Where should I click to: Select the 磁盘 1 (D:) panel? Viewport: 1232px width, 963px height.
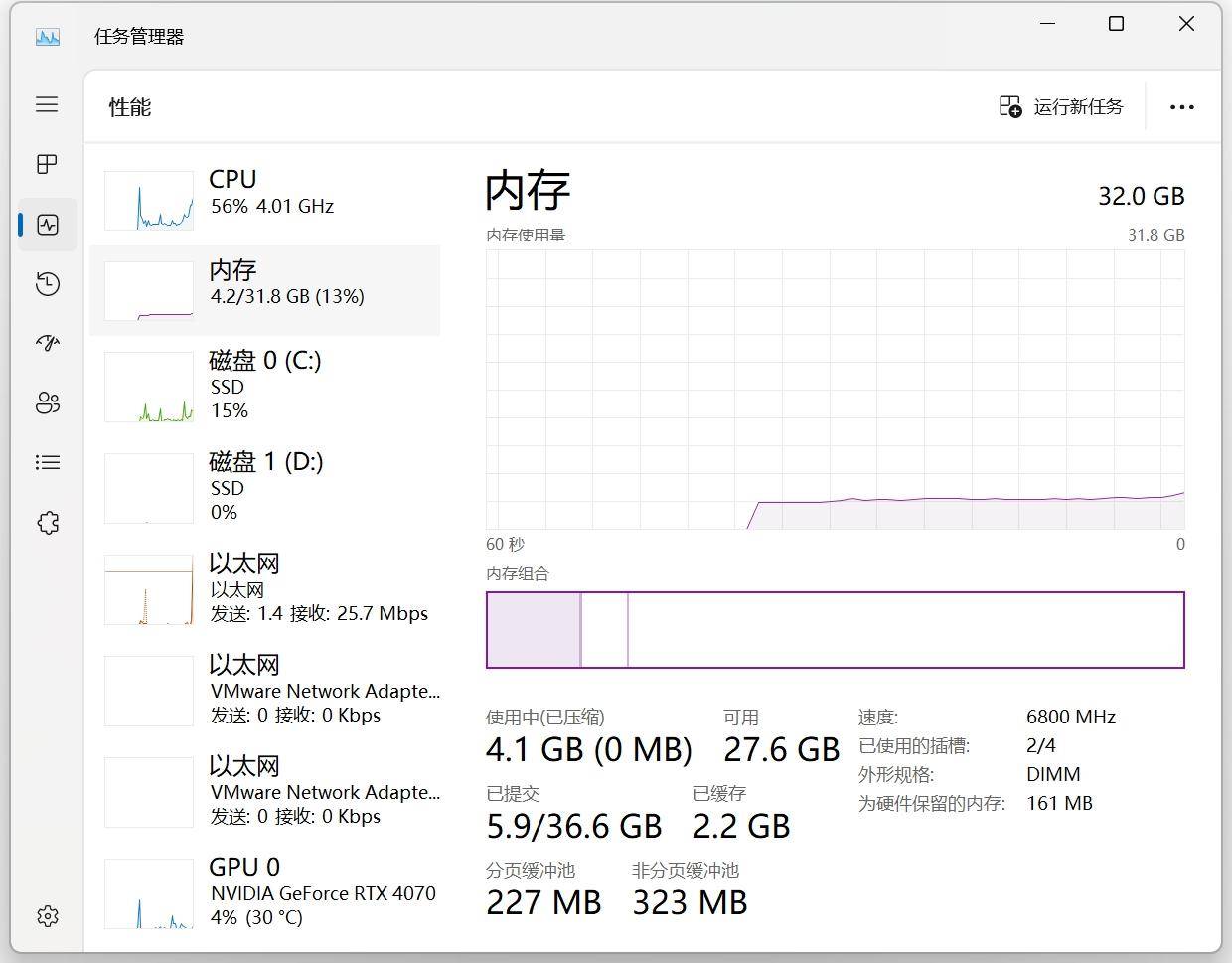click(263, 487)
